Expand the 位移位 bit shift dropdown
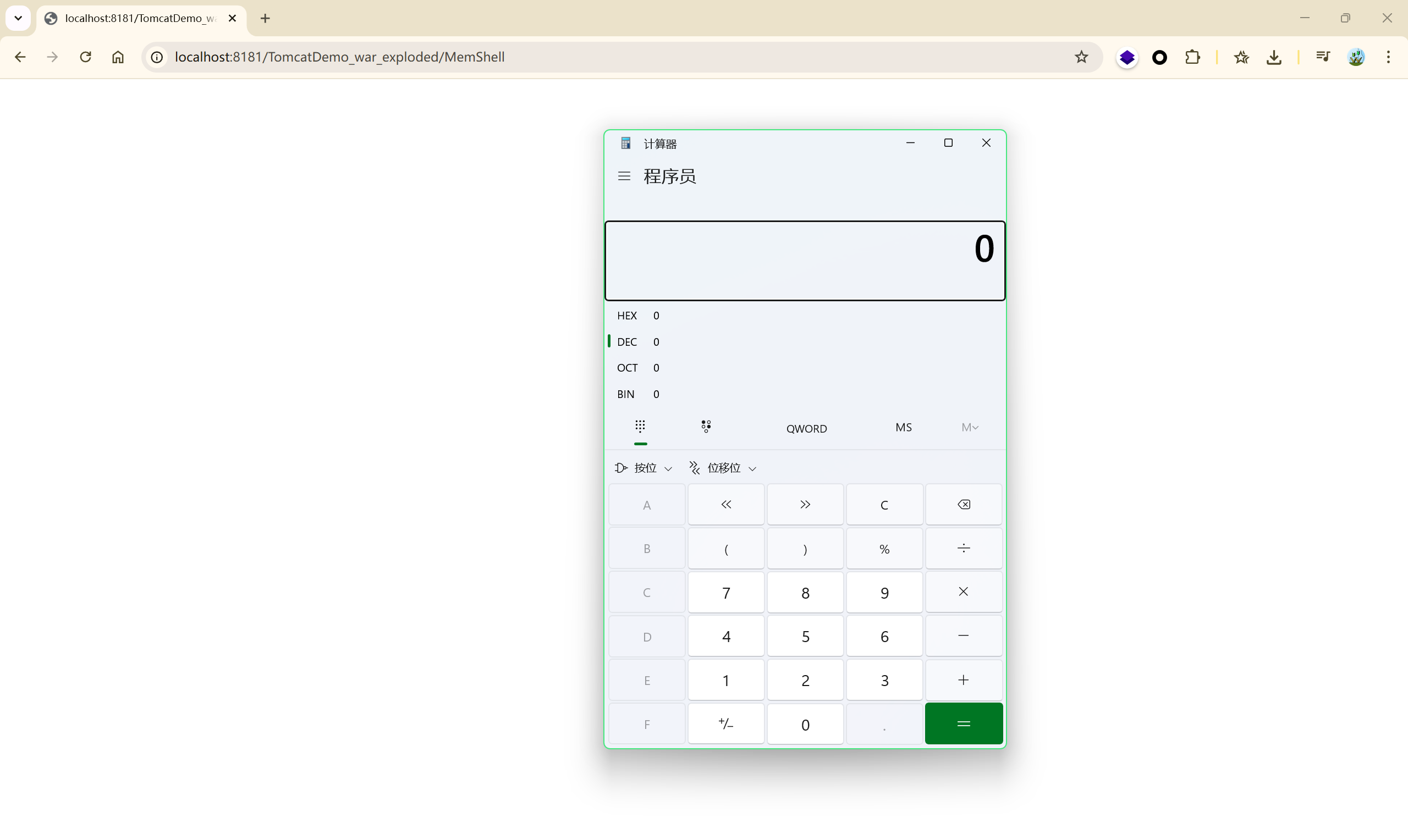The width and height of the screenshot is (1408, 840). [x=723, y=468]
